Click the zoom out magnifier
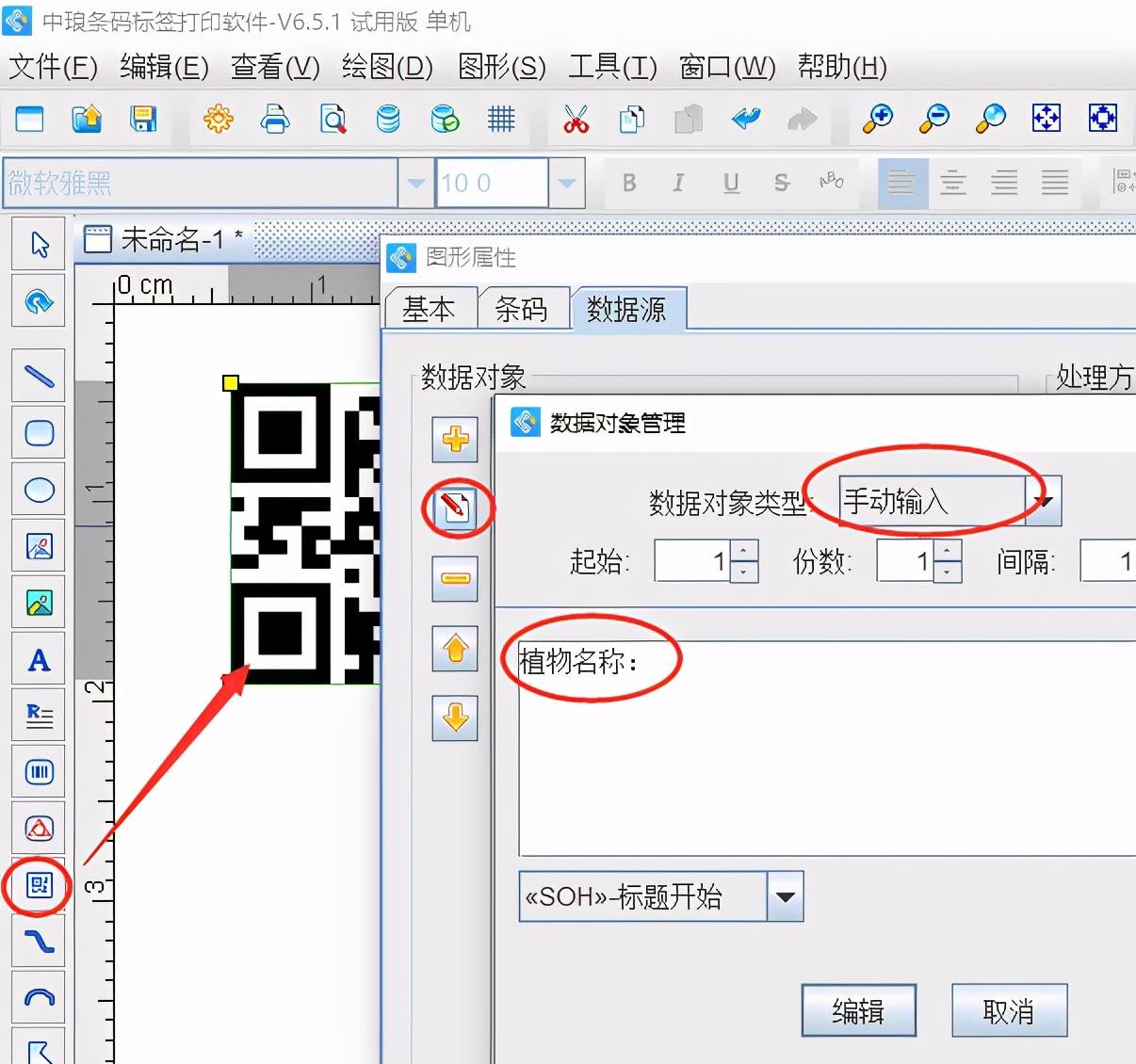The image size is (1136, 1064). pyautogui.click(x=934, y=119)
